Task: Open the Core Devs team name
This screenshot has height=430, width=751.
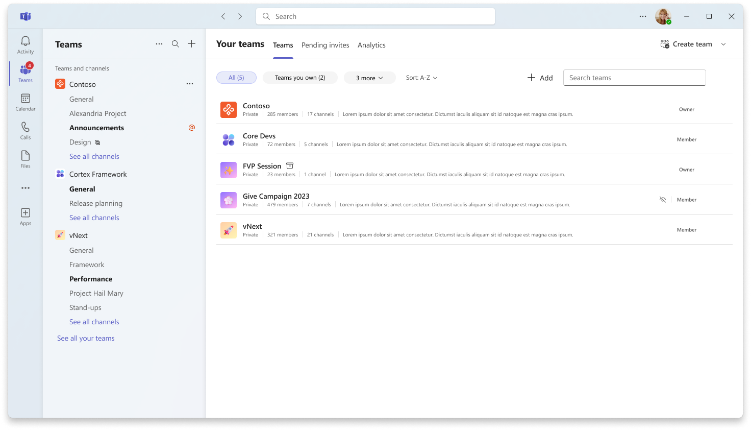Action: click(x=259, y=136)
